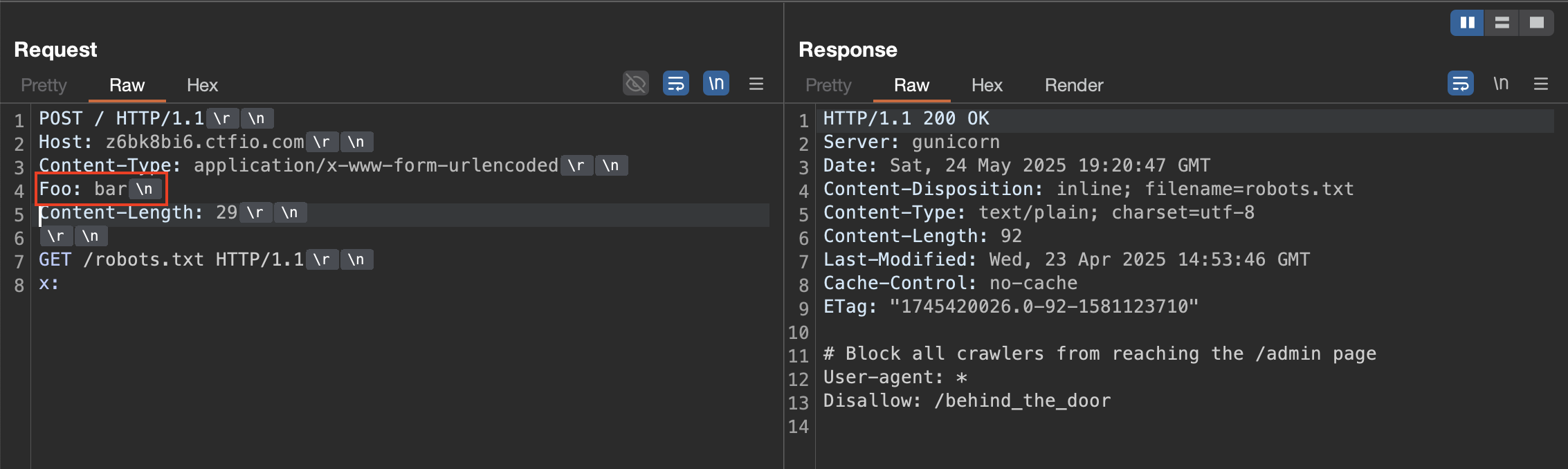Click response 'Content-Type: text/plain' header
This screenshot has width=1568, height=469.
(1039, 212)
